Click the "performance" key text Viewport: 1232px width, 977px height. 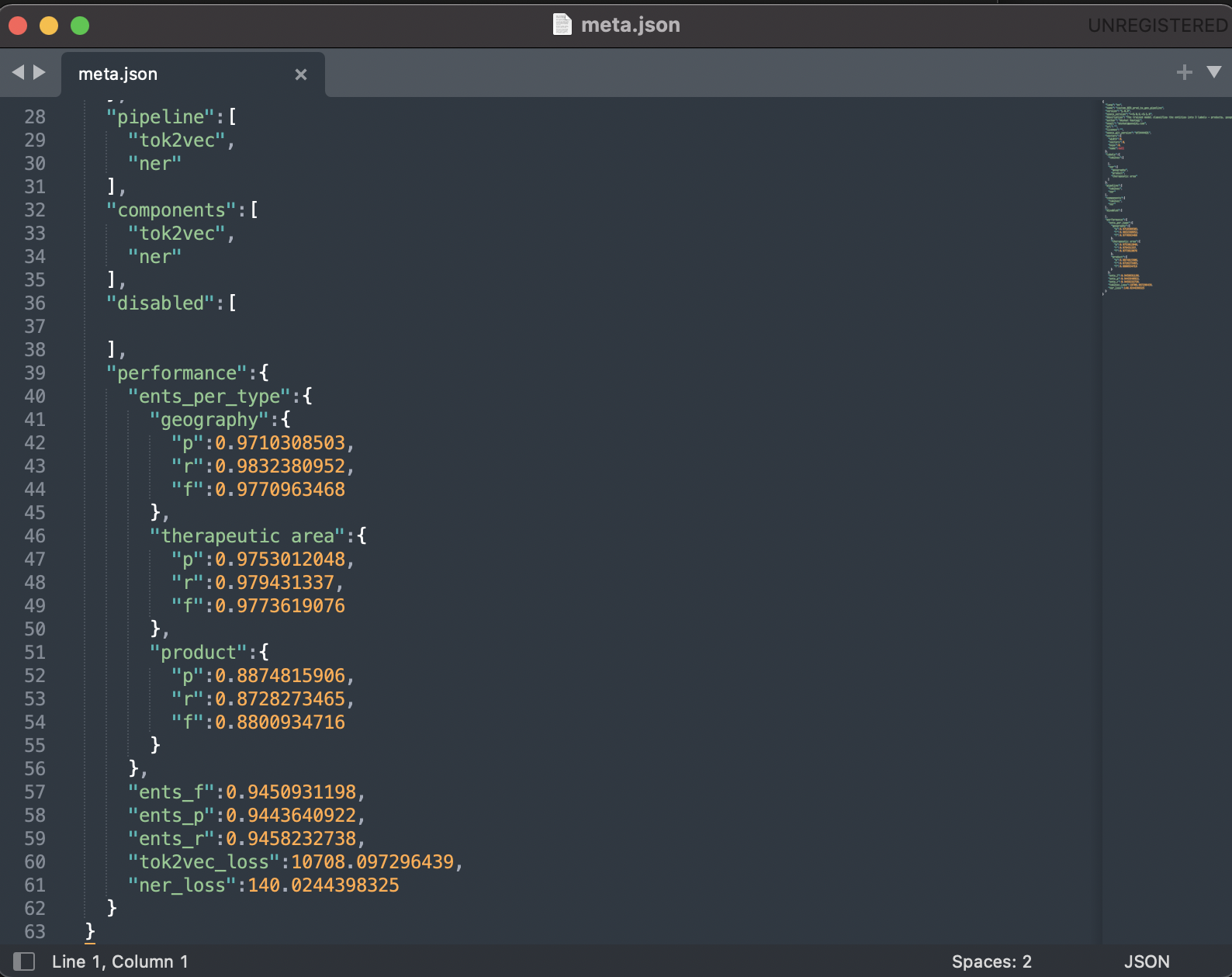[177, 373]
